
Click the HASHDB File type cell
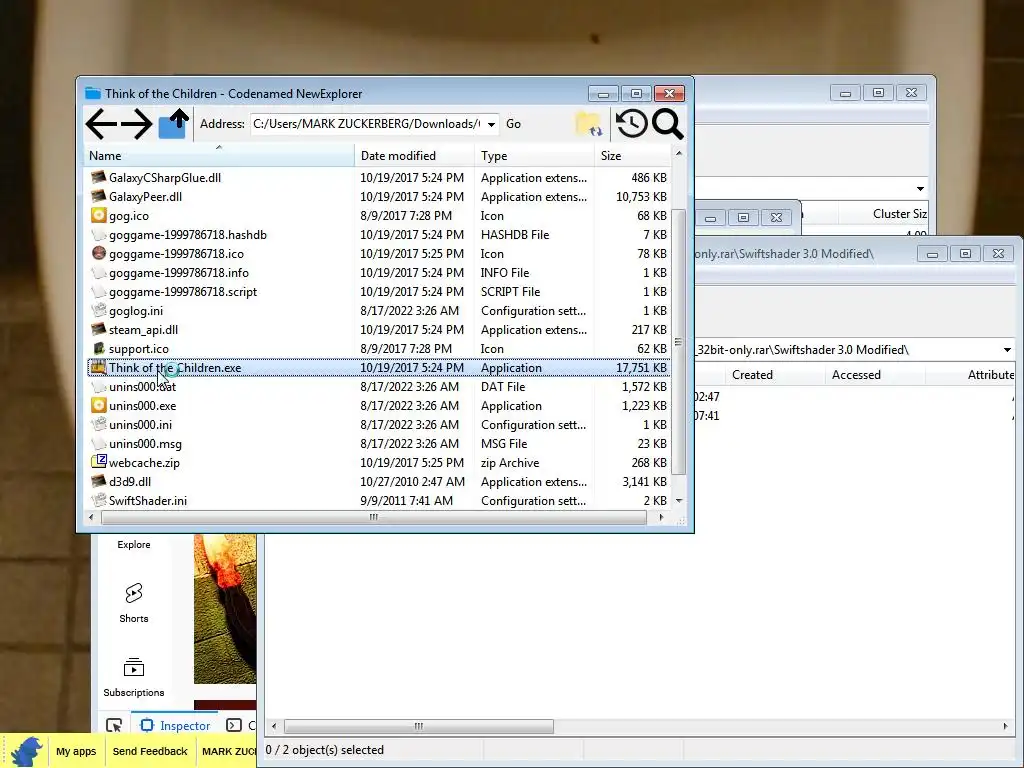[515, 234]
